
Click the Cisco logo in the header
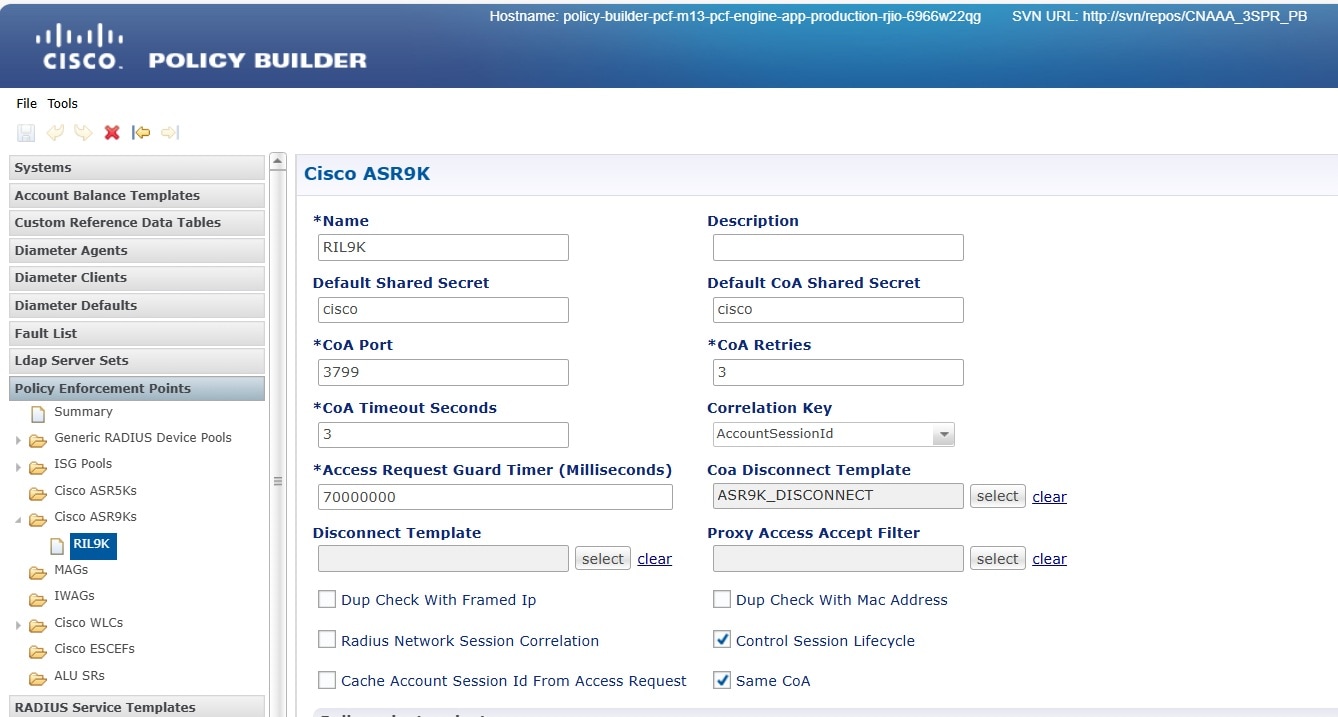[x=79, y=47]
